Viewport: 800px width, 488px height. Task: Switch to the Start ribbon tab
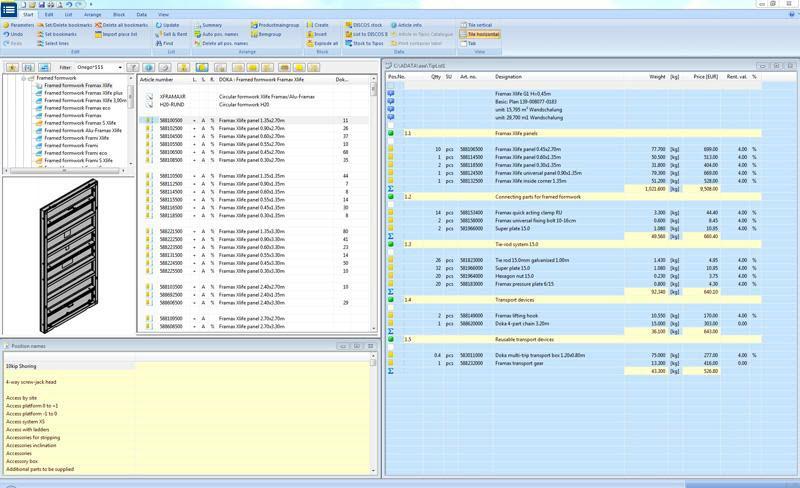pyautogui.click(x=28, y=15)
